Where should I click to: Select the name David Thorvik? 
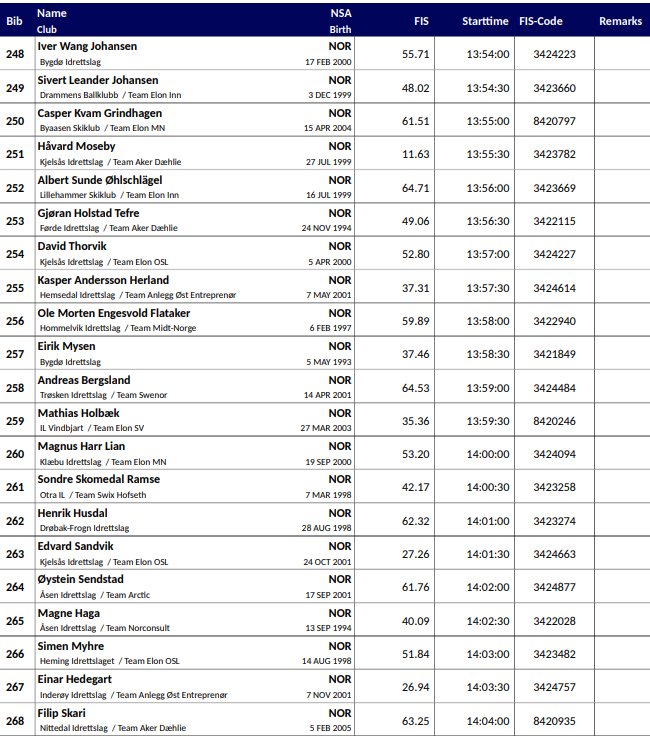point(72,246)
